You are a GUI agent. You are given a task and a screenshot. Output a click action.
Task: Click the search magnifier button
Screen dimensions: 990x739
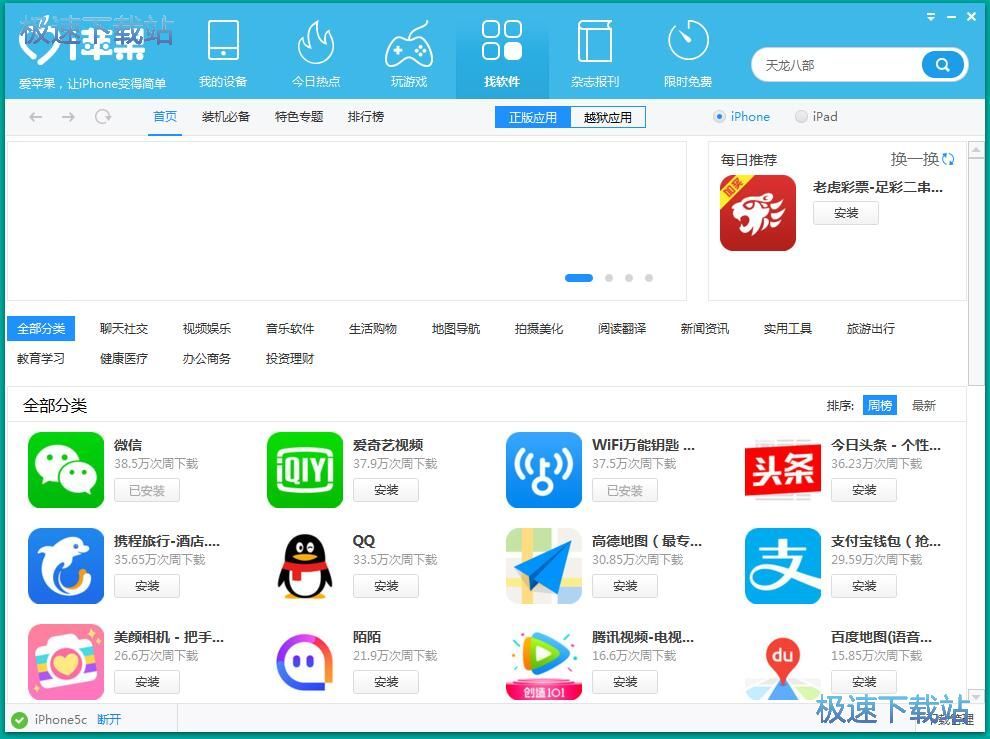click(x=943, y=64)
